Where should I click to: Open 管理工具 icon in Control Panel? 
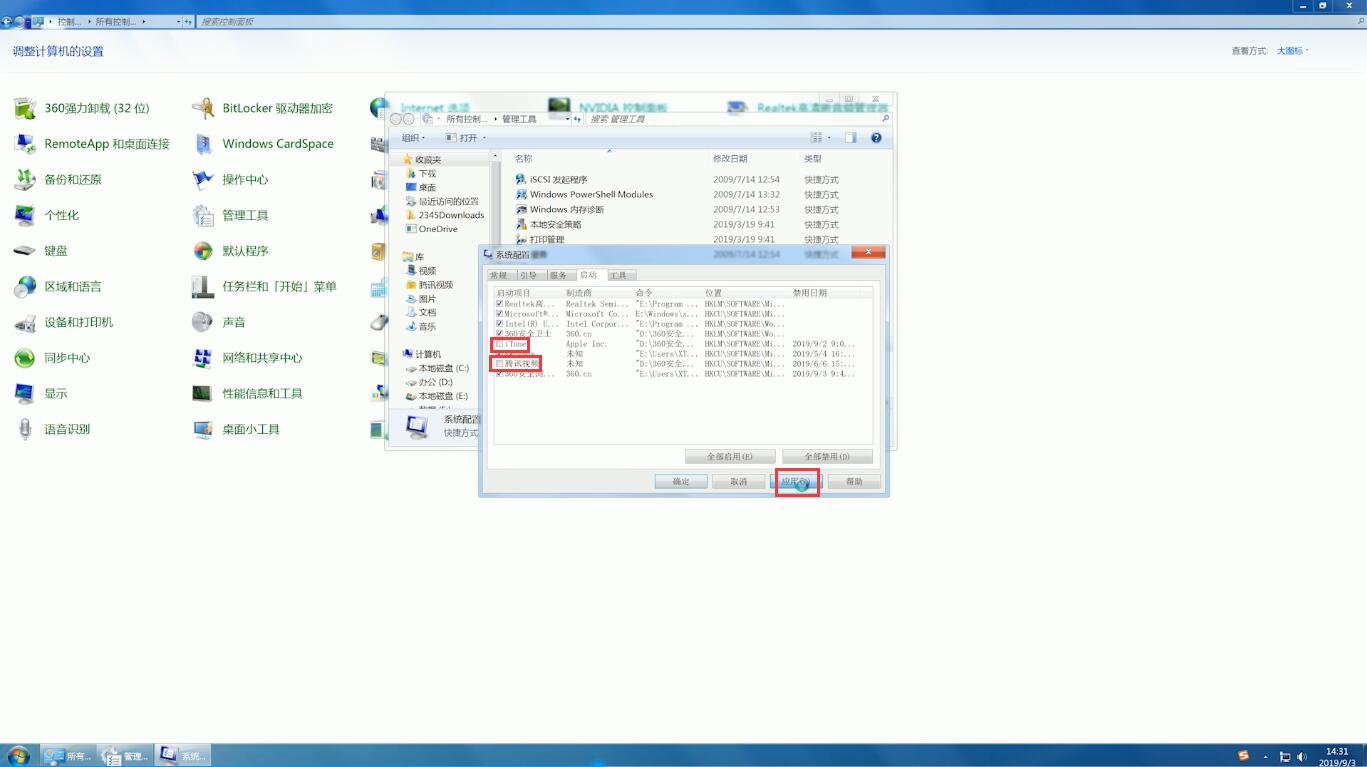pos(203,215)
